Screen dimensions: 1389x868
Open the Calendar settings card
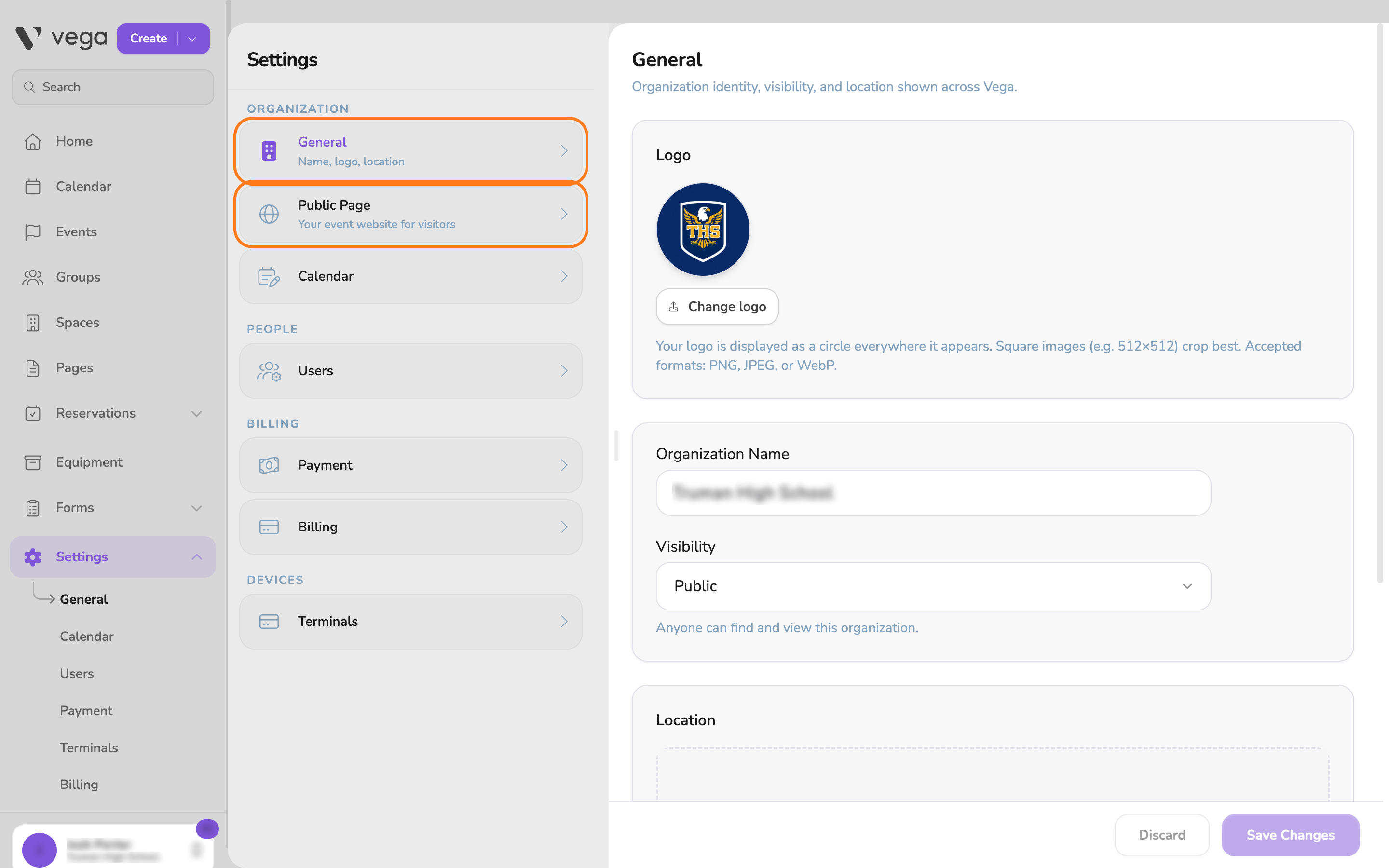pos(411,276)
